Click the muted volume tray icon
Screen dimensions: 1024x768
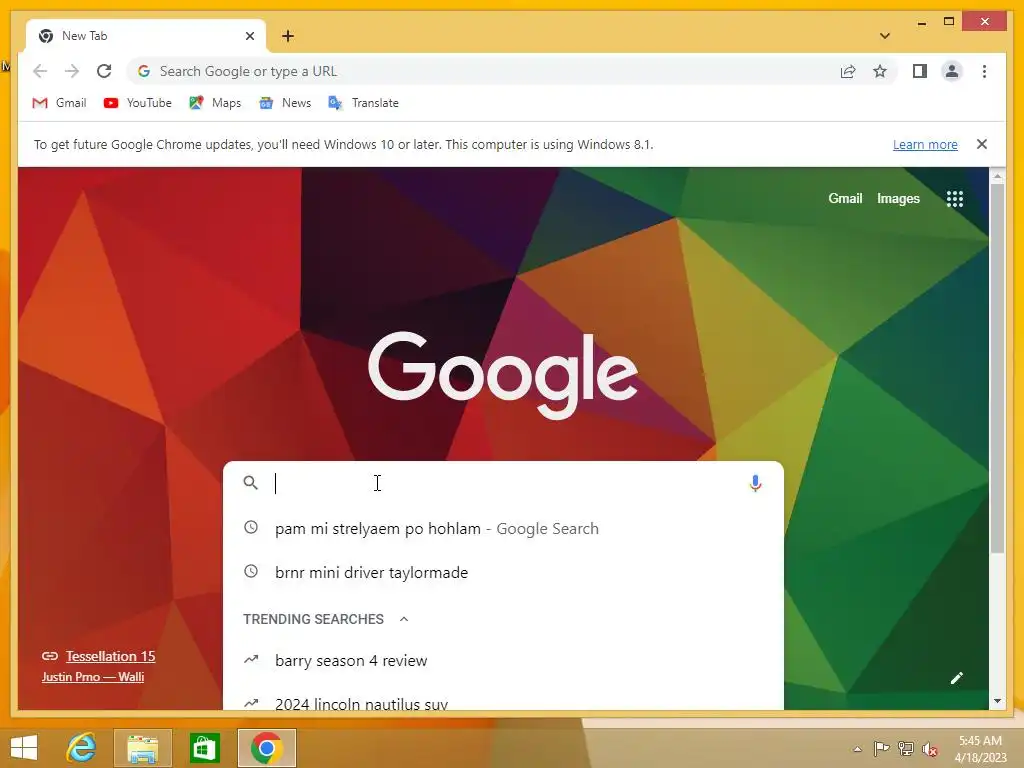click(x=930, y=749)
